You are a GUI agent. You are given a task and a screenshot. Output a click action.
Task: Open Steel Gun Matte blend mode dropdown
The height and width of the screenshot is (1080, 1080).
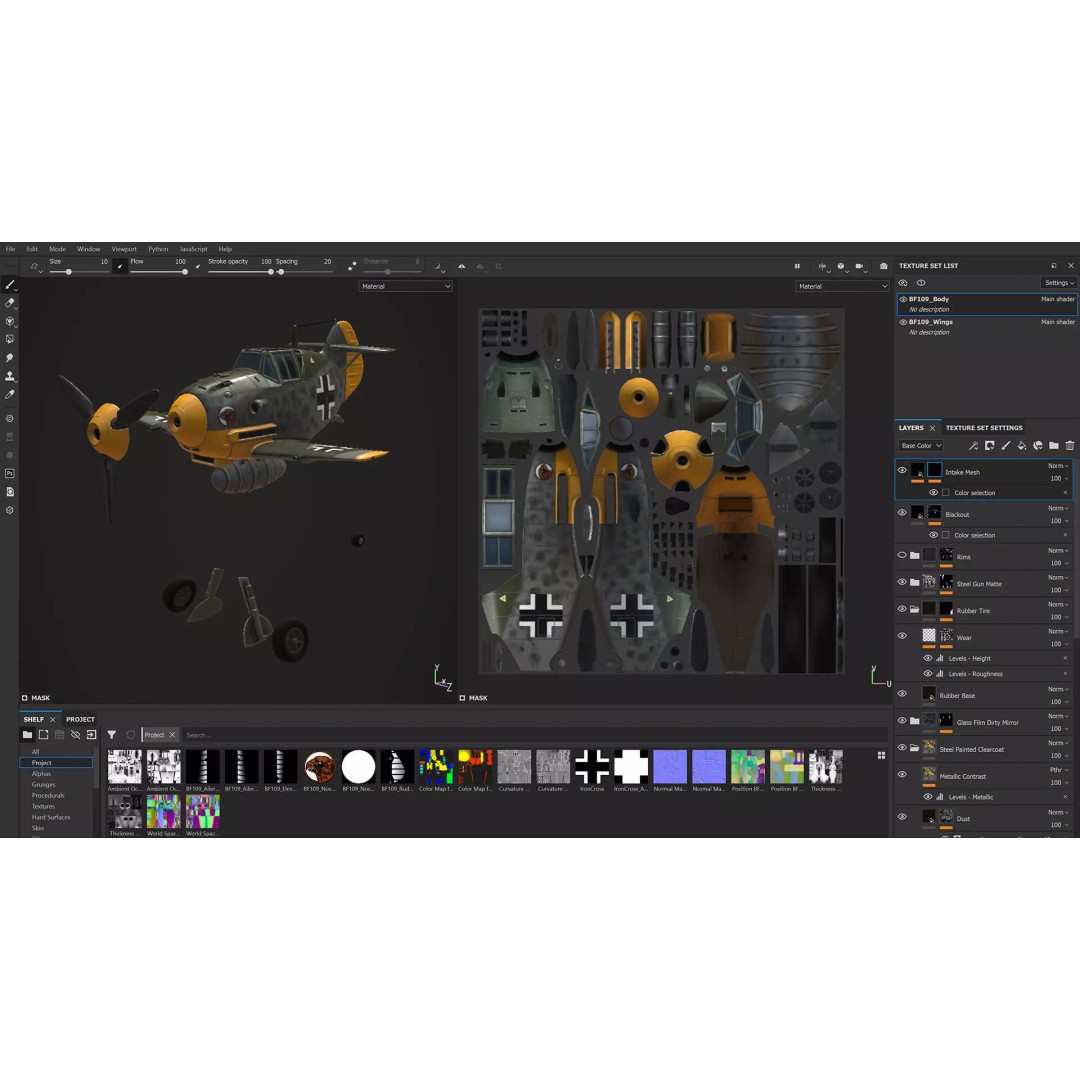(1058, 577)
